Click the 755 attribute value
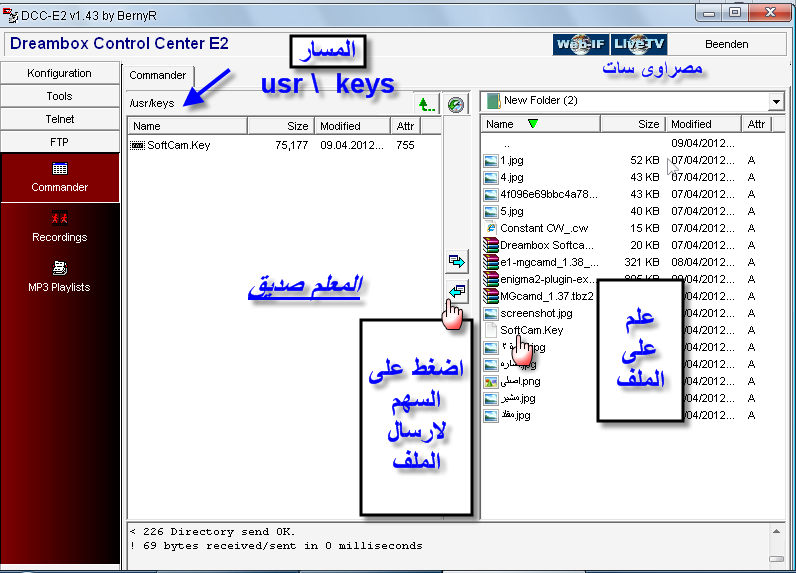 point(405,145)
